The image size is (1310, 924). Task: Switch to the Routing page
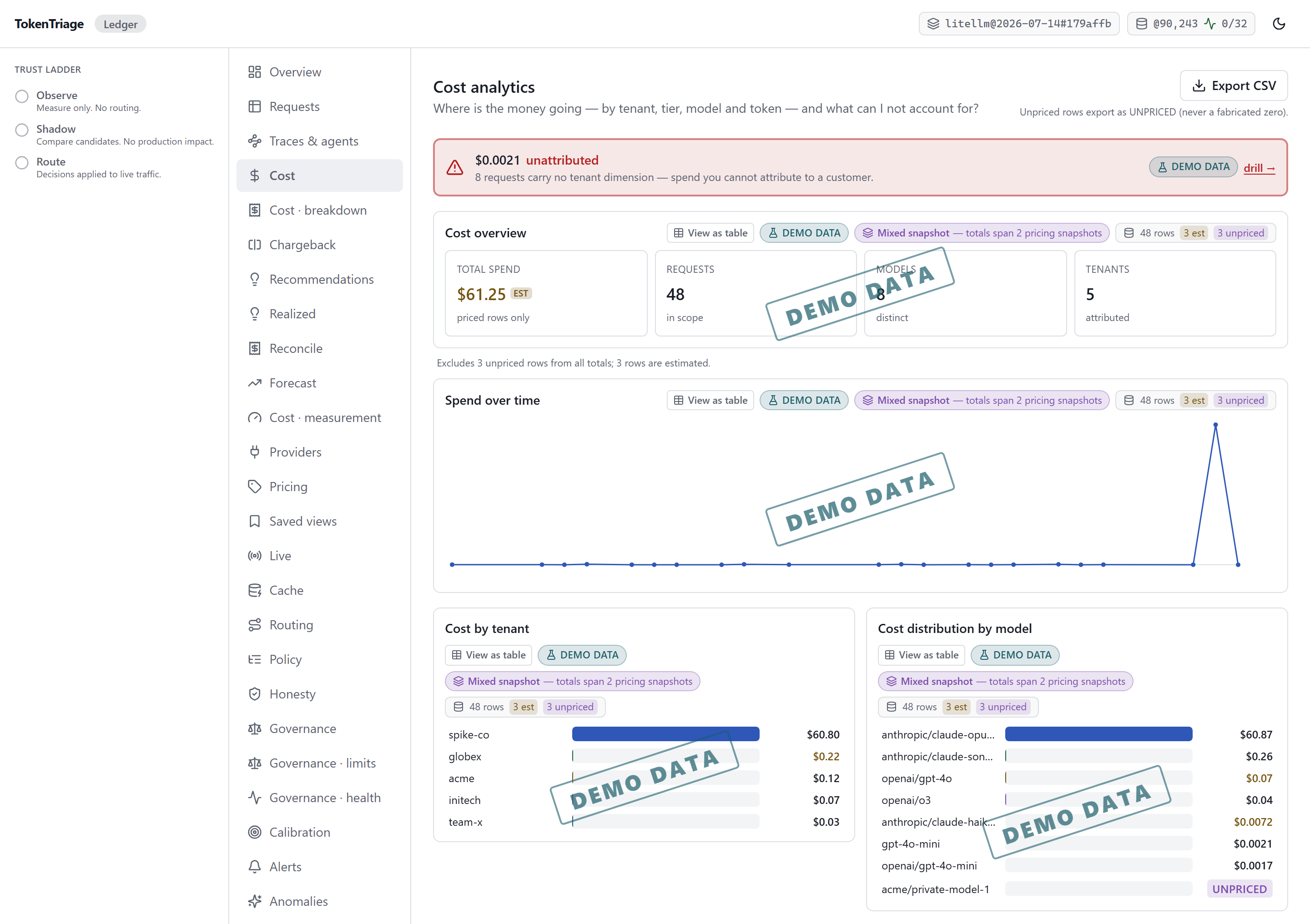coord(319,625)
